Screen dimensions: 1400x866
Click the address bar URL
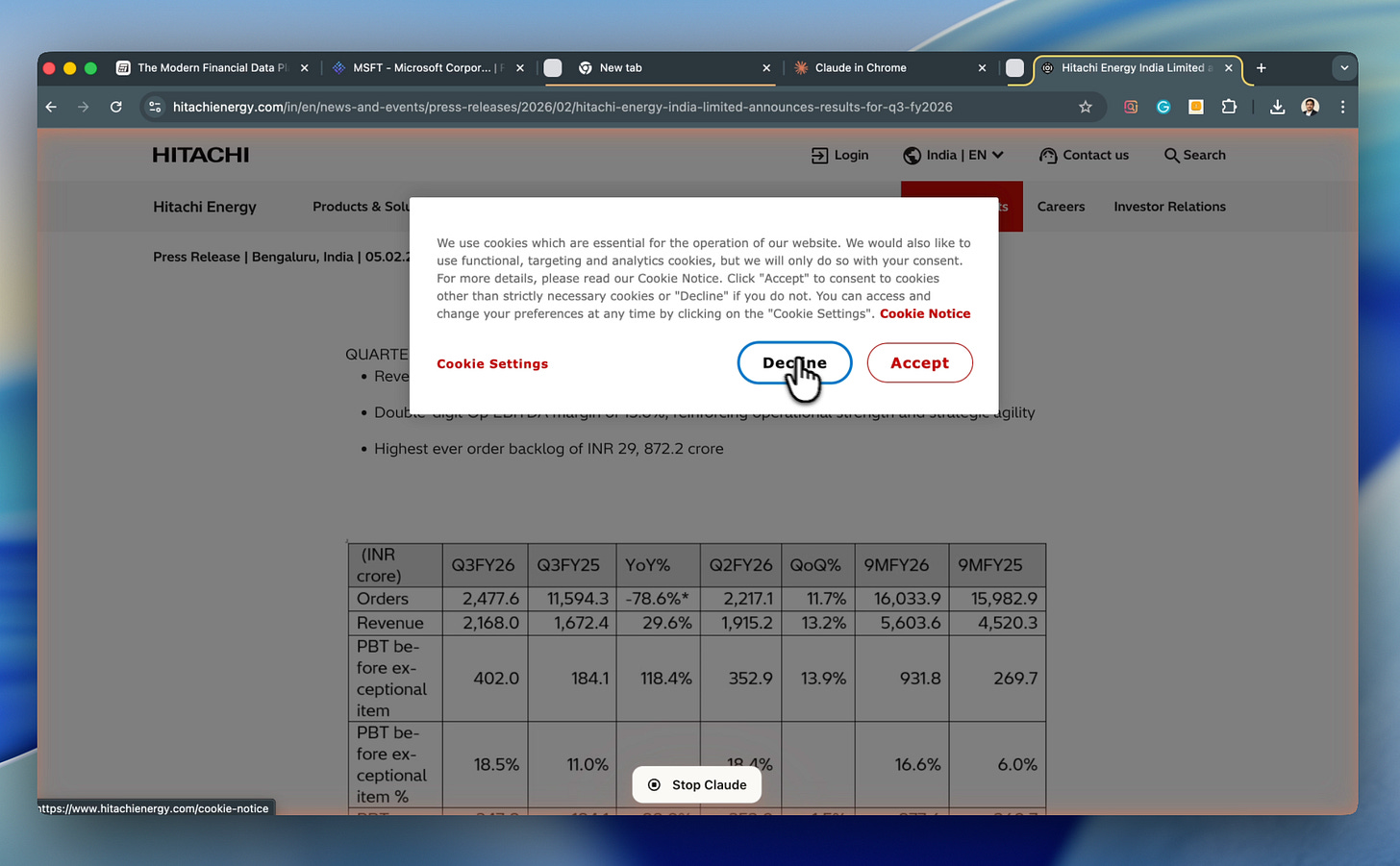[x=562, y=107]
